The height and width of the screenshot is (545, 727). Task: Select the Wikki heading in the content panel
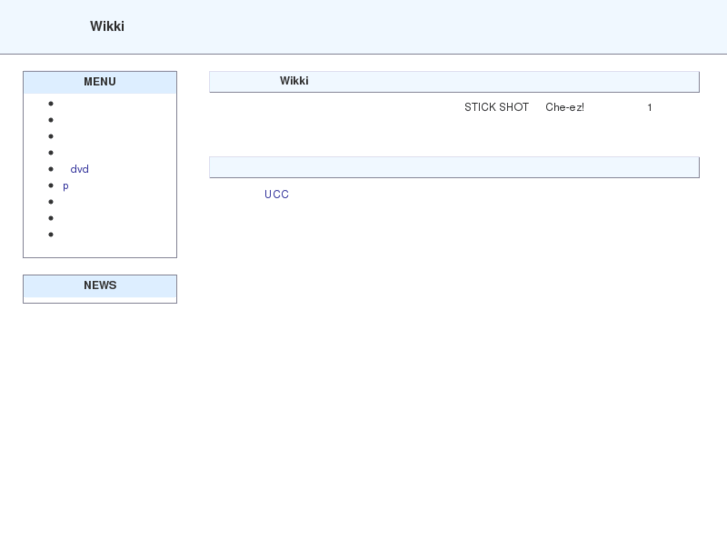click(294, 81)
